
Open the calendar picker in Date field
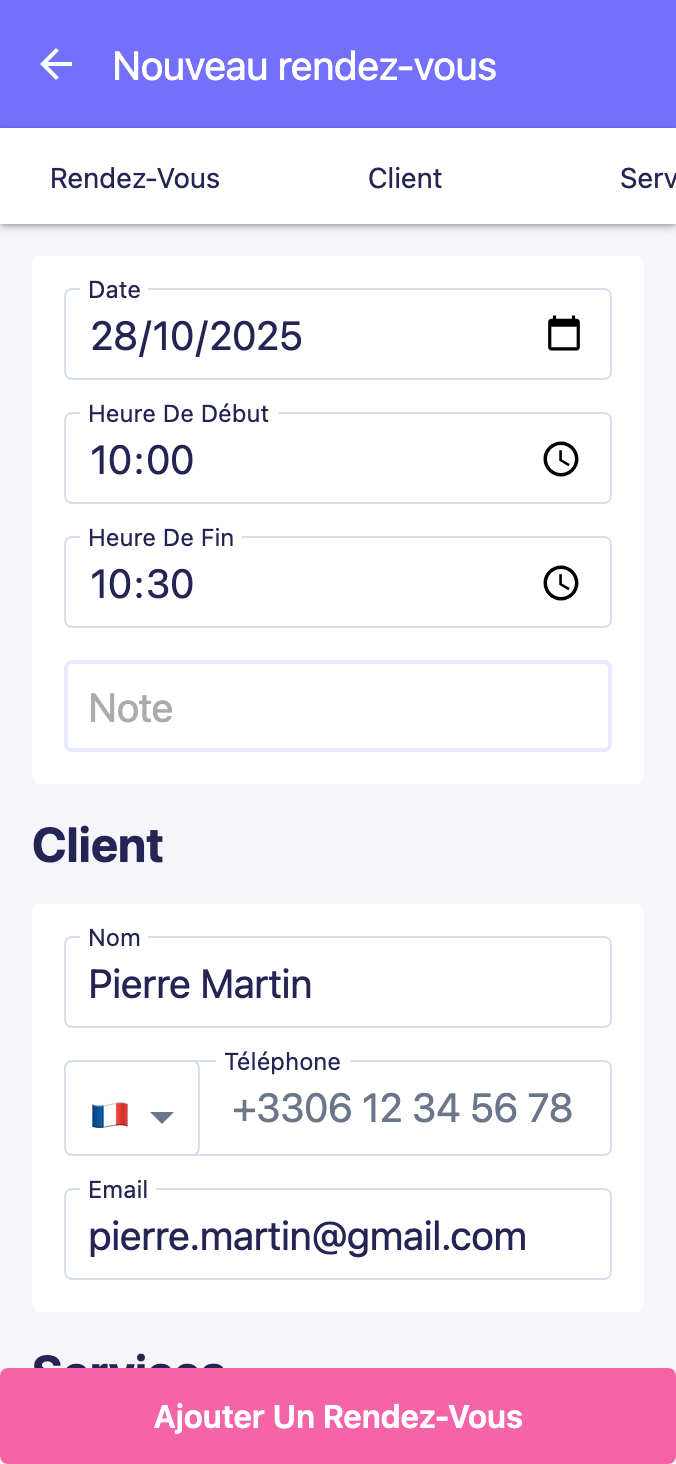pyautogui.click(x=564, y=334)
